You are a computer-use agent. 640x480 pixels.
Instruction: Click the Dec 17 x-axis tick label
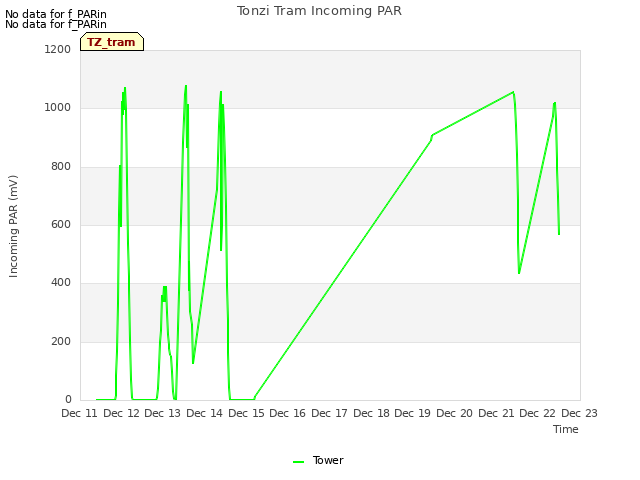[329, 413]
